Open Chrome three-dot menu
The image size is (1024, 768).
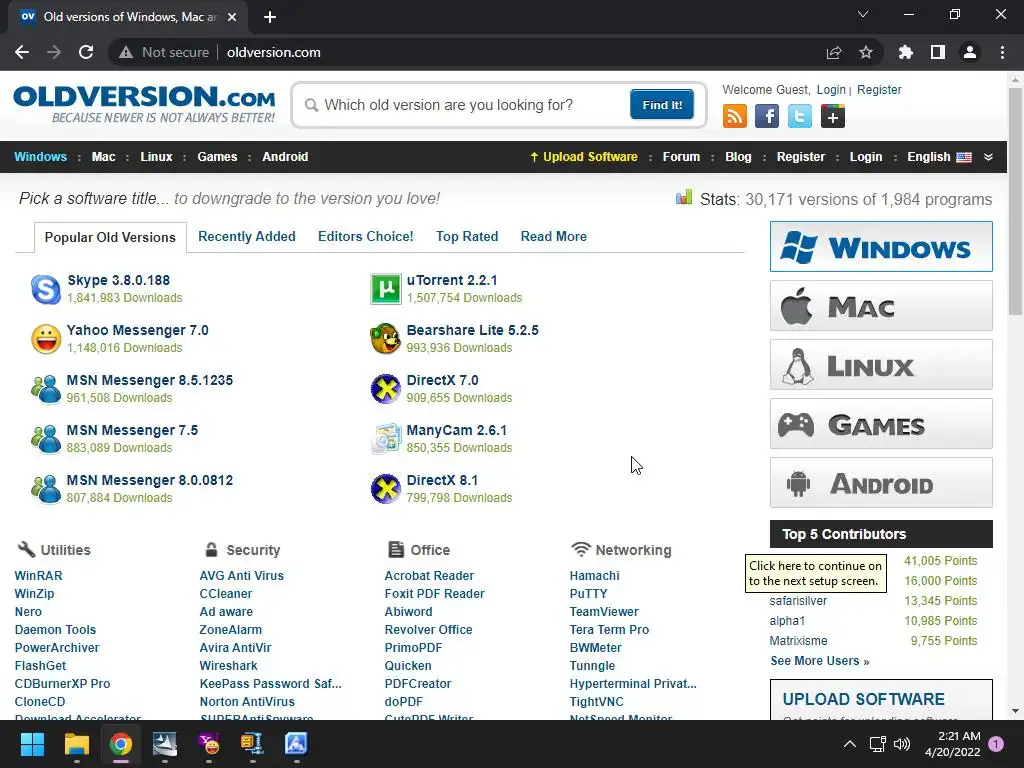tap(1002, 52)
